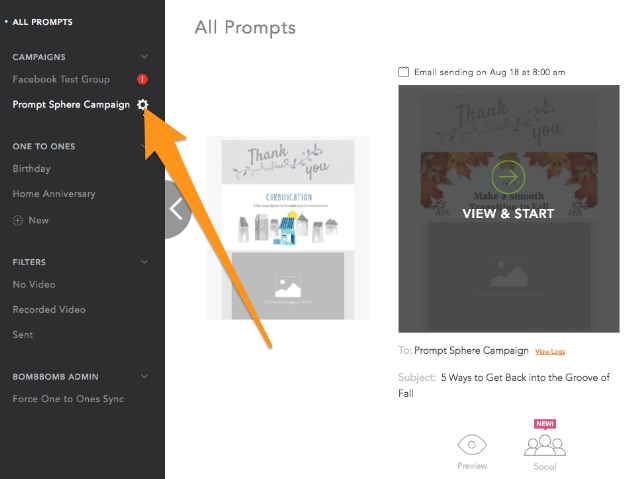Click the previous-slide chevron arrow
Viewport: 643px width, 479px height.
pyautogui.click(x=176, y=209)
